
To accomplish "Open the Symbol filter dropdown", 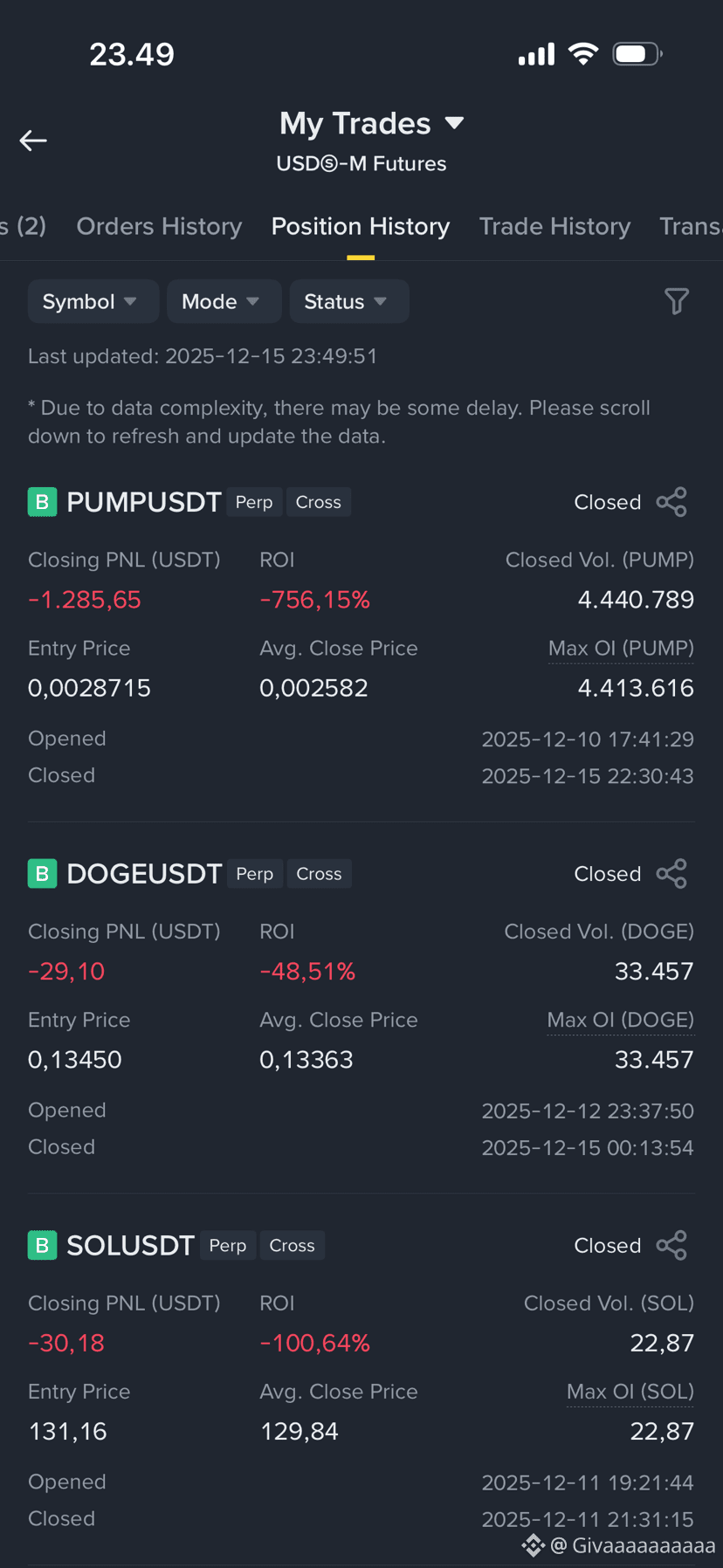I will (x=93, y=301).
